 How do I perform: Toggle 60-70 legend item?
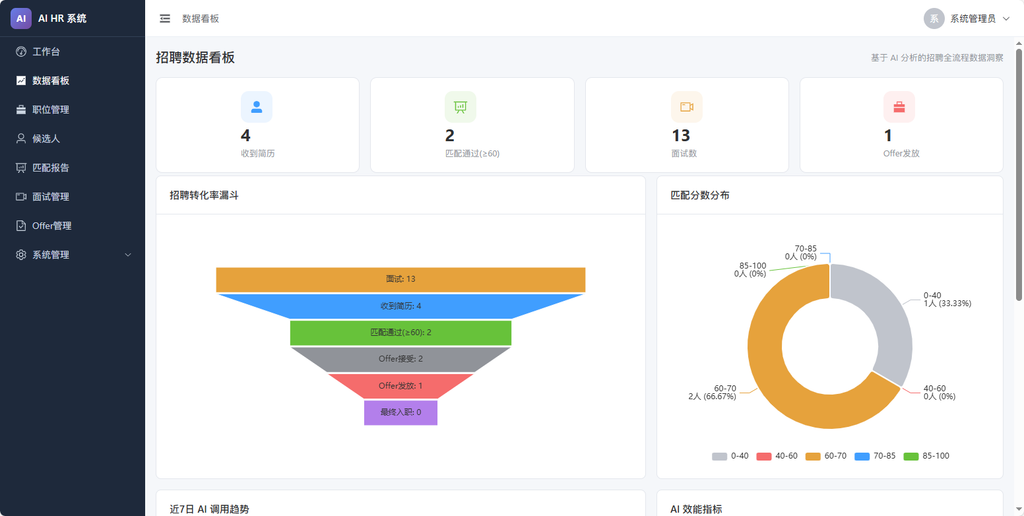(x=826, y=456)
